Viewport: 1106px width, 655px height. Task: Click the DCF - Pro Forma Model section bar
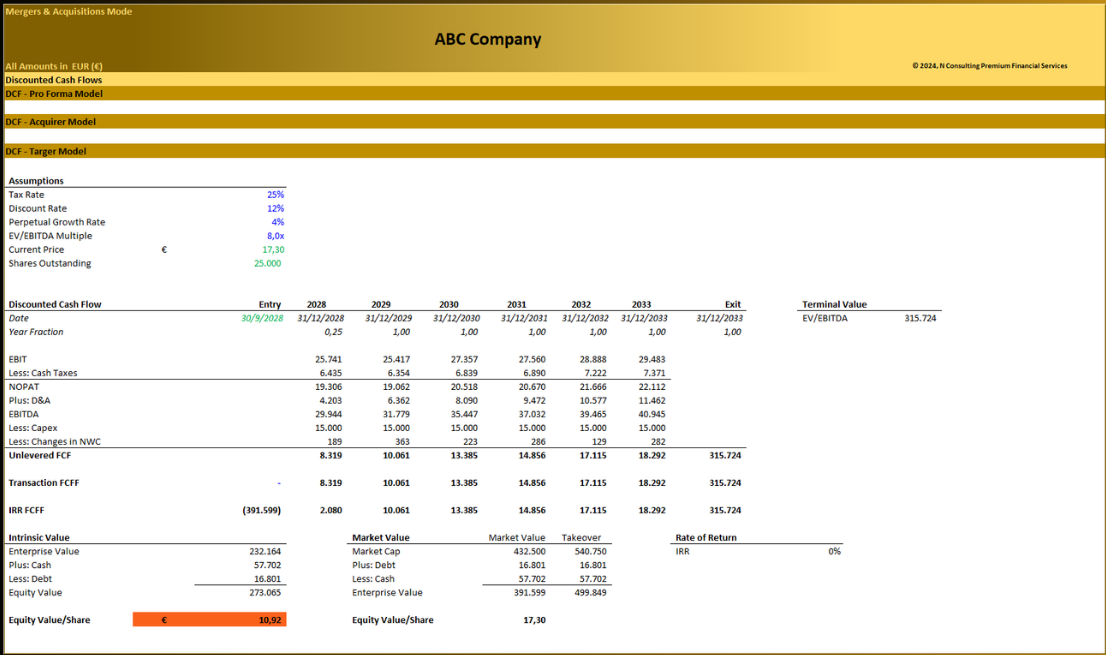[x=554, y=94]
